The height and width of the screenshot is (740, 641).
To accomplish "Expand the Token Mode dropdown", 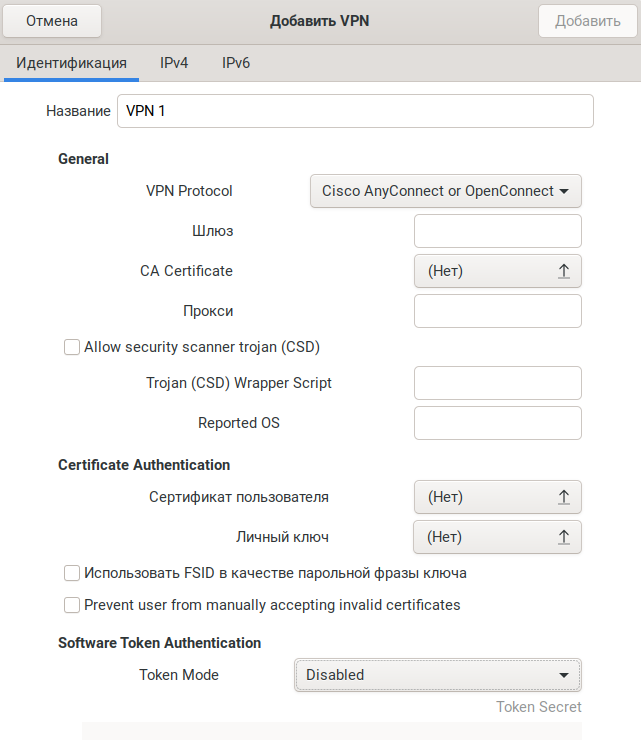I will pyautogui.click(x=438, y=675).
